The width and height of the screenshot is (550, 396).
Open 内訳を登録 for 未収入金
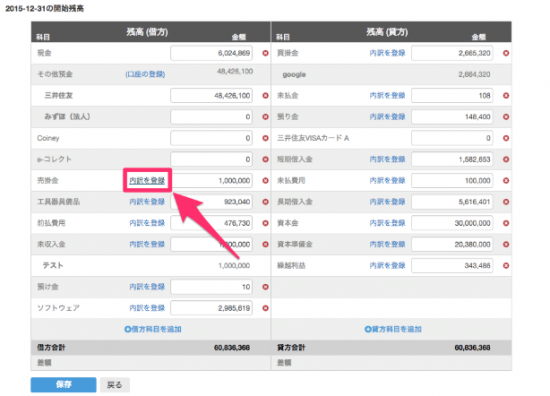[x=147, y=244]
